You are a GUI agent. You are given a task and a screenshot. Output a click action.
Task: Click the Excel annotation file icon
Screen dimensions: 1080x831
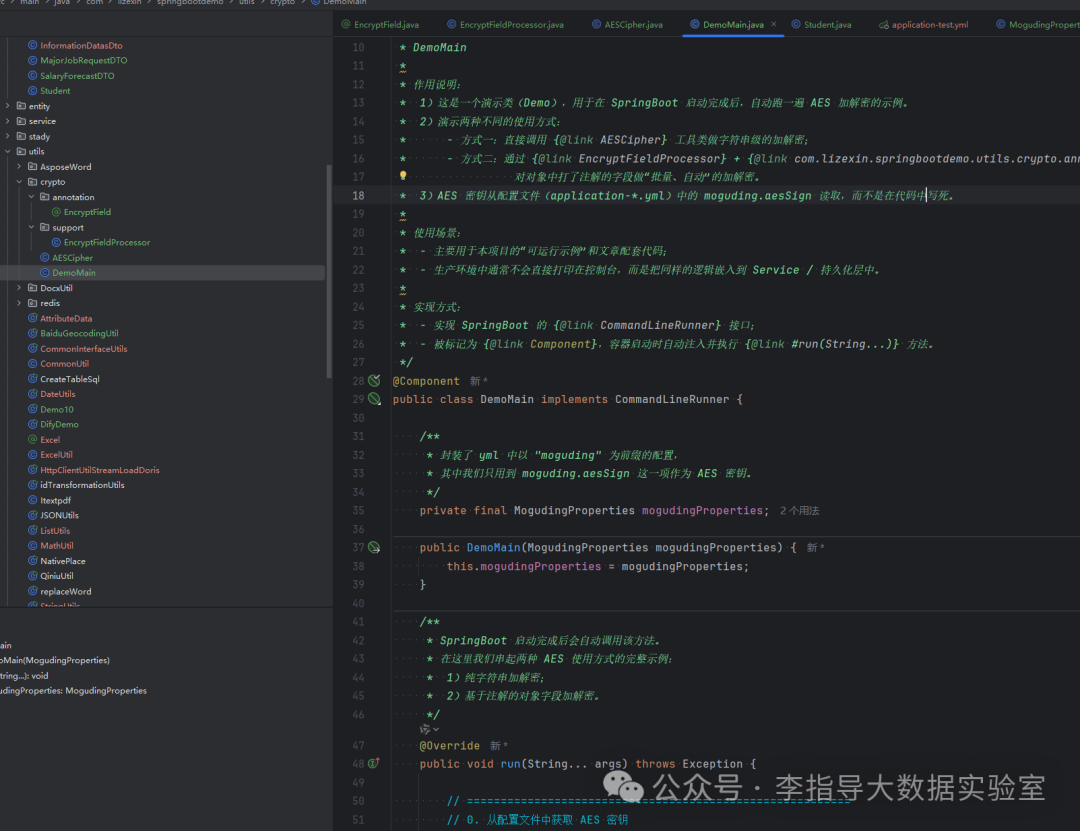pyautogui.click(x=32, y=440)
